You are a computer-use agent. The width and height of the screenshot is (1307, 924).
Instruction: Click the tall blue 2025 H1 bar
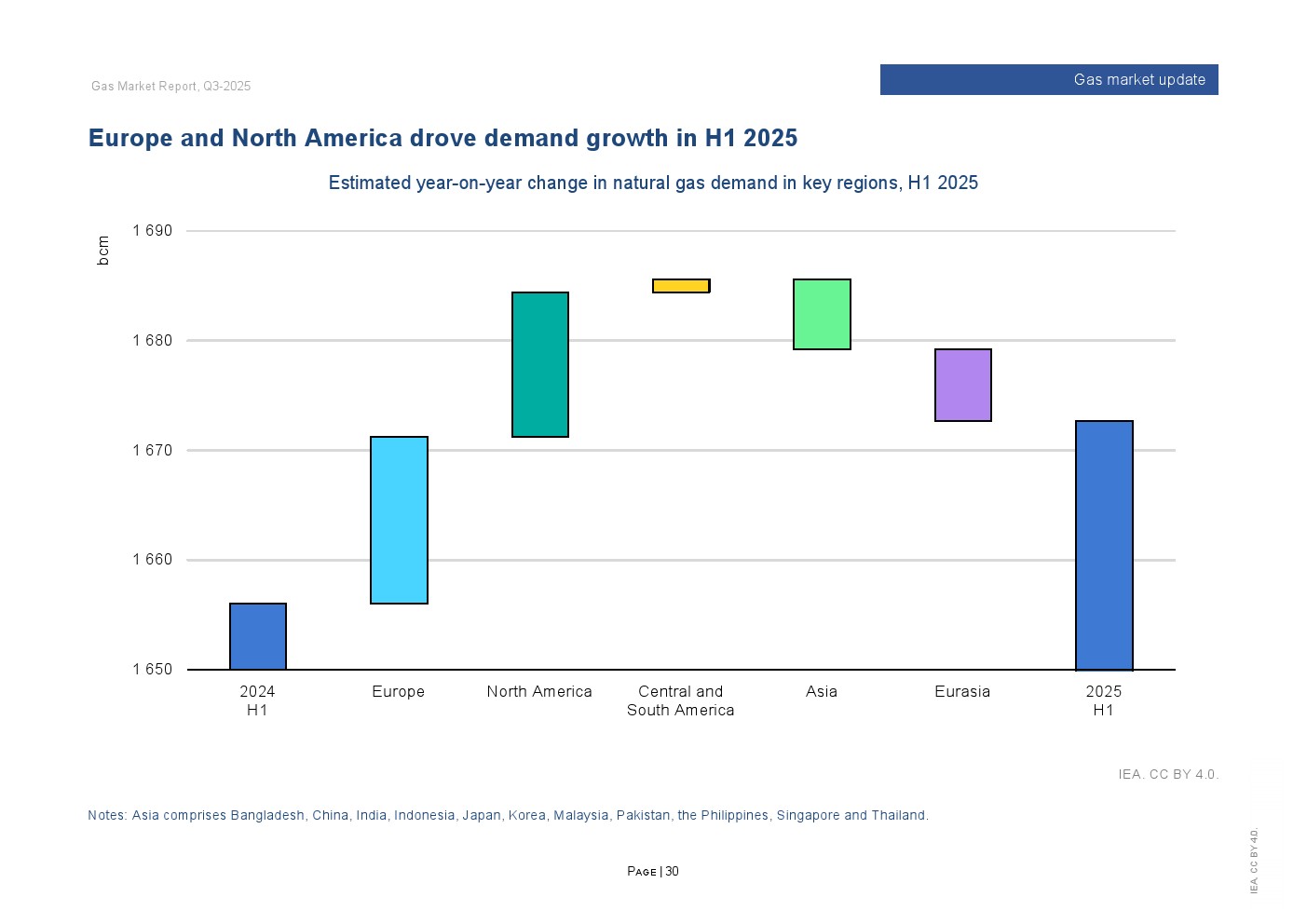click(1104, 545)
